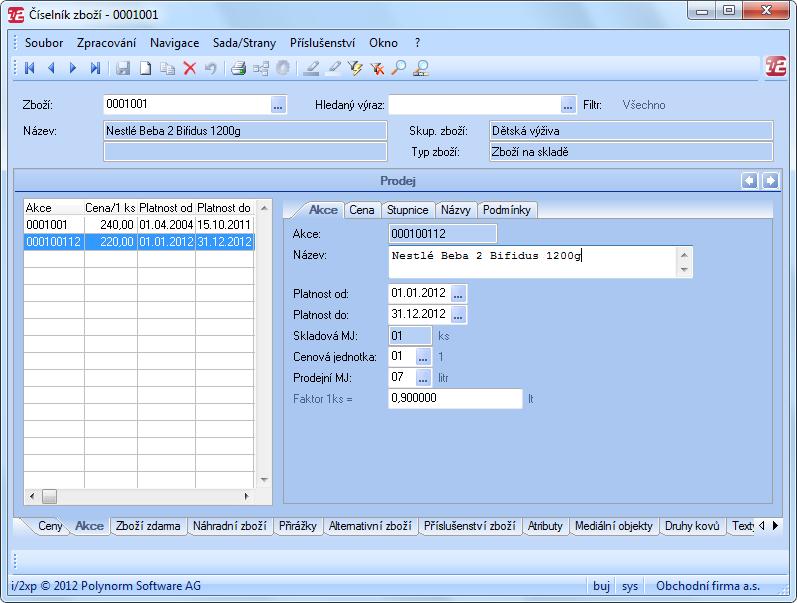Image resolution: width=797 pixels, height=603 pixels.
Task: Open the Alternativní zboží tab
Action: coord(370,526)
